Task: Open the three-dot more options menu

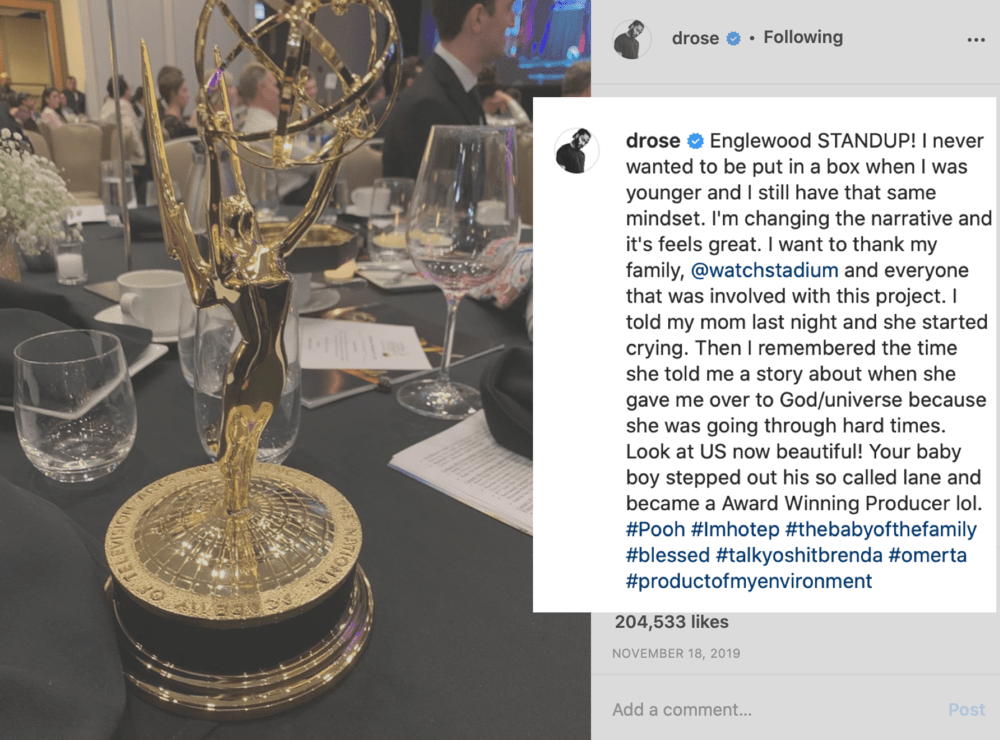Action: (976, 40)
